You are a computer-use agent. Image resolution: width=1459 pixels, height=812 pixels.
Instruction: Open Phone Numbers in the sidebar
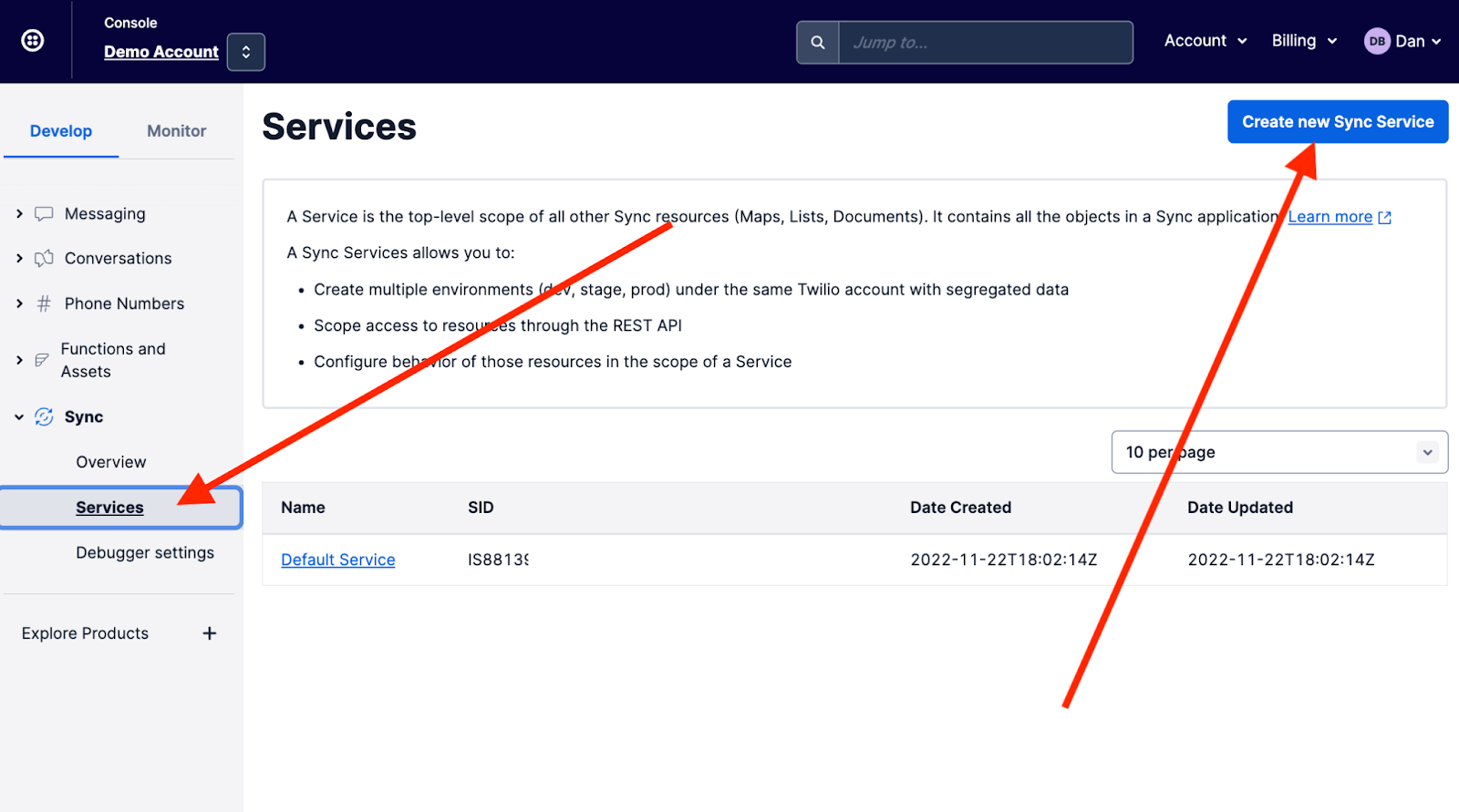click(125, 303)
